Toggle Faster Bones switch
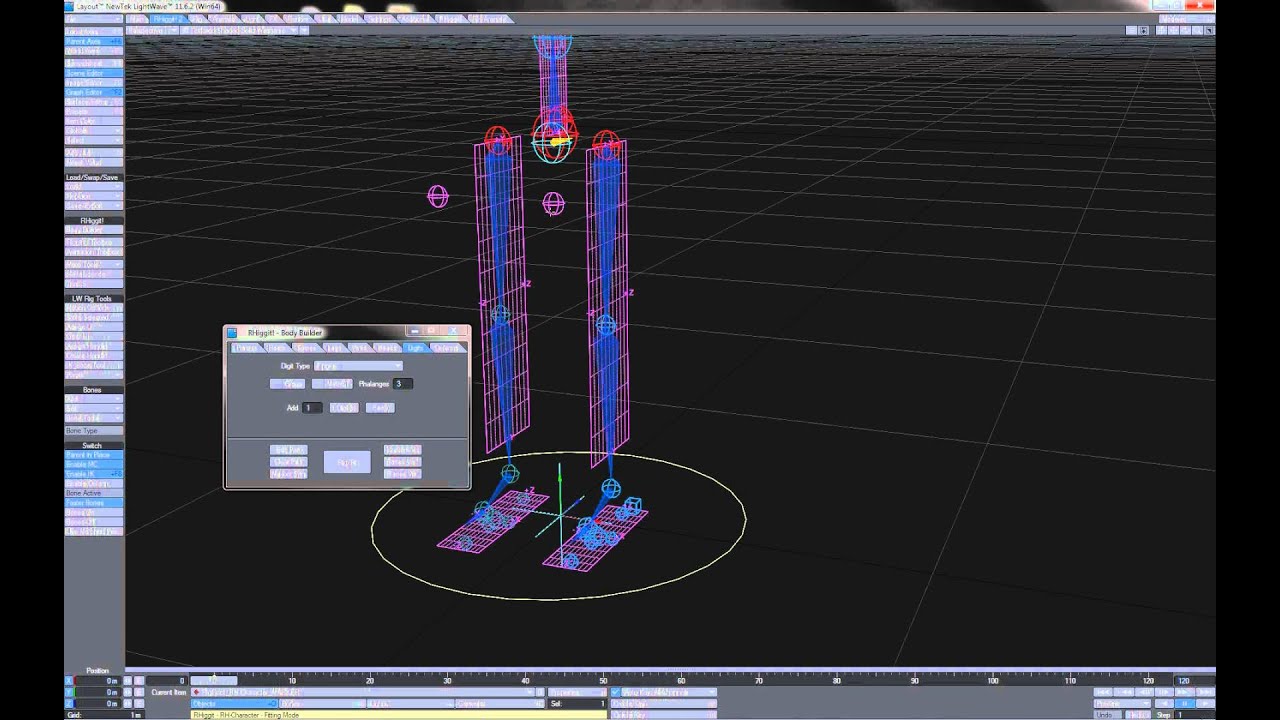 pos(94,502)
